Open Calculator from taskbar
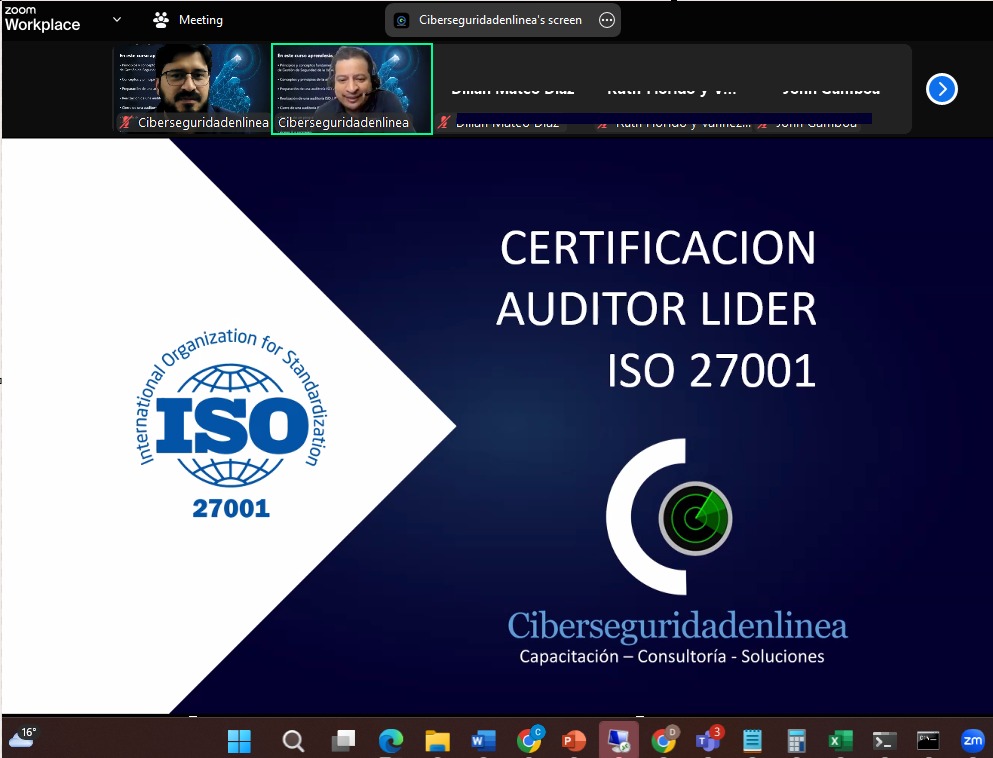Screen dimensions: 993x758 pyautogui.click(x=797, y=740)
